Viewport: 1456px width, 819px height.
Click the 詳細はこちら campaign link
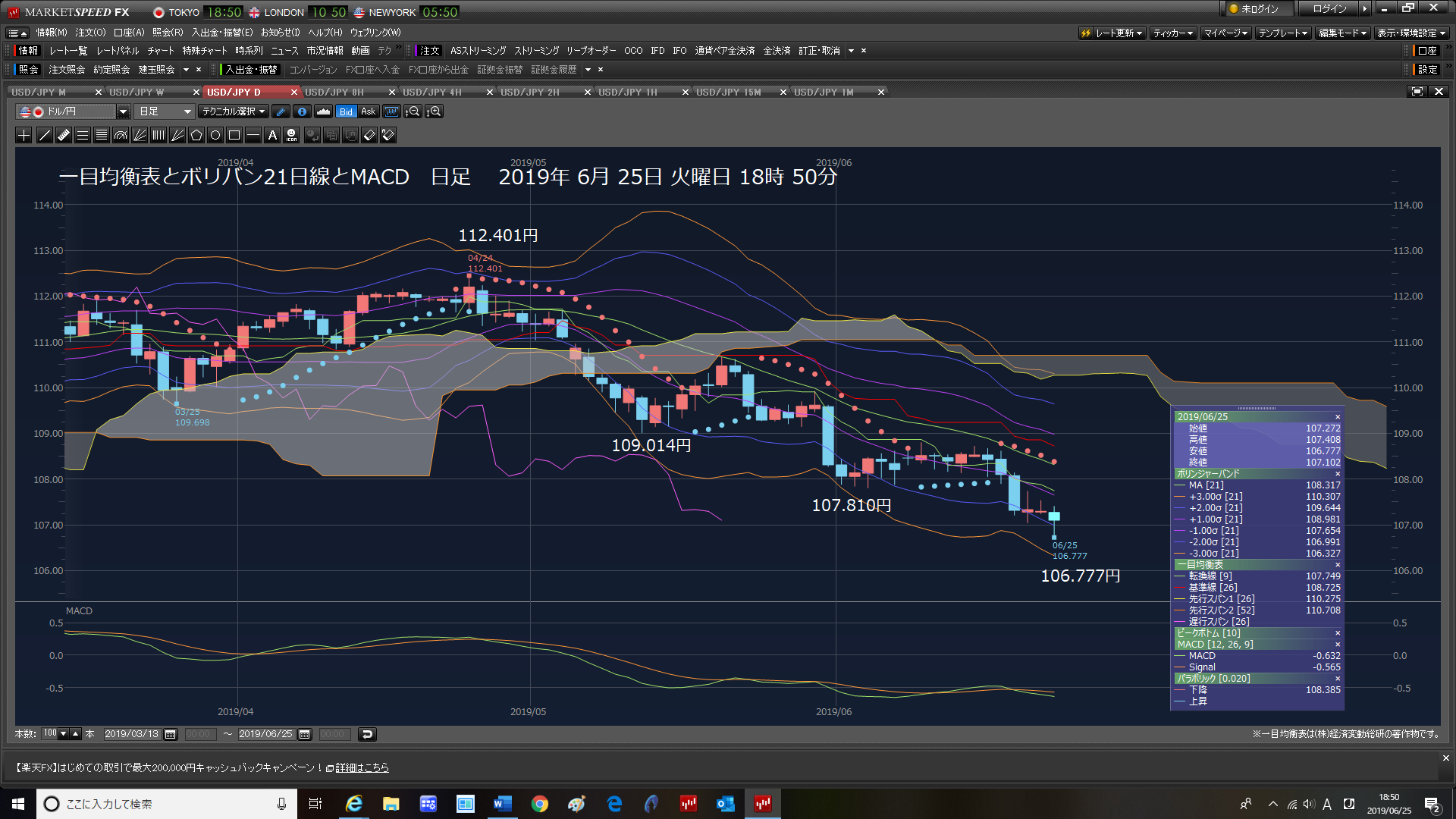pyautogui.click(x=362, y=768)
